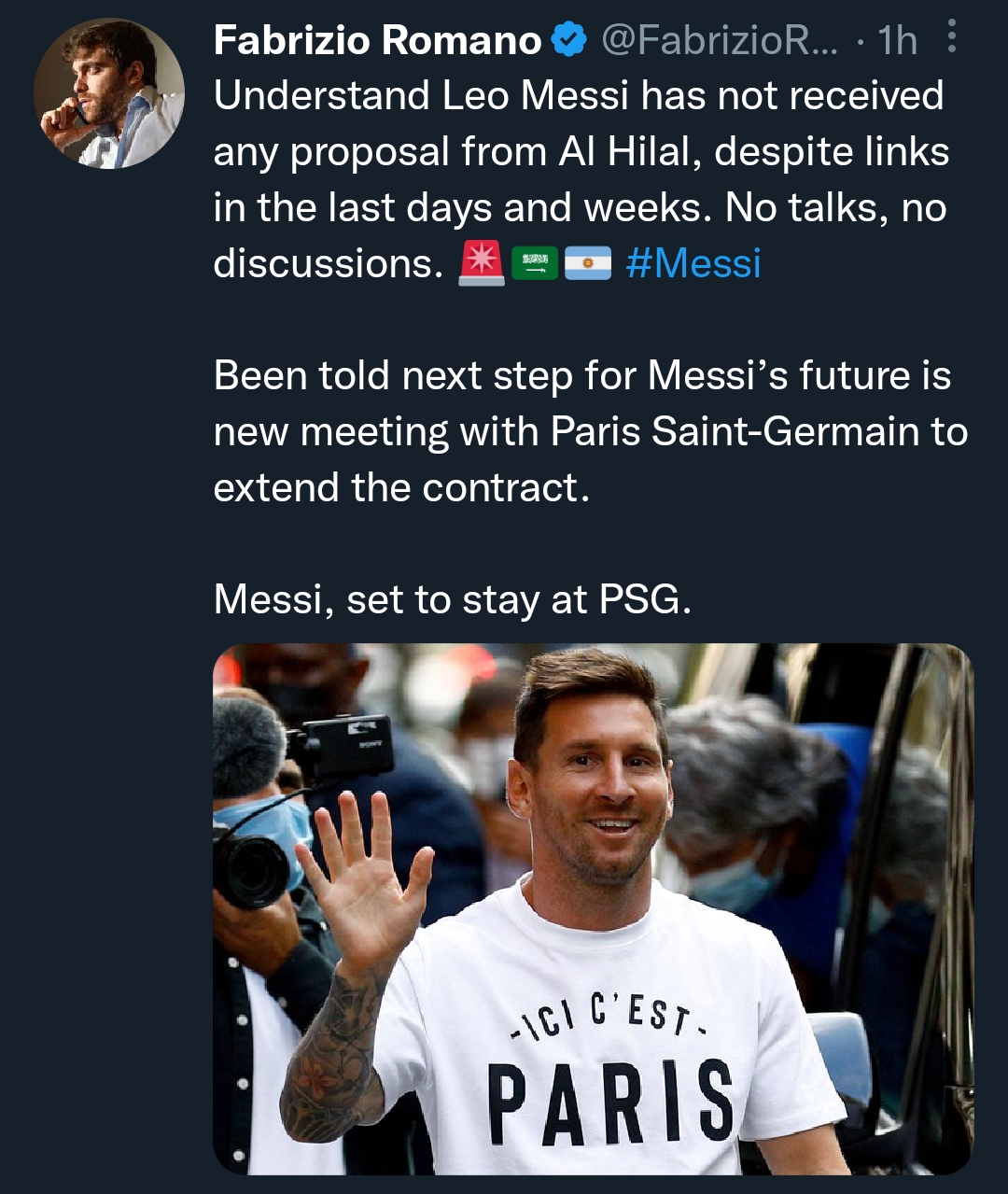
Task: Click the red siren emoji
Action: pos(482,263)
